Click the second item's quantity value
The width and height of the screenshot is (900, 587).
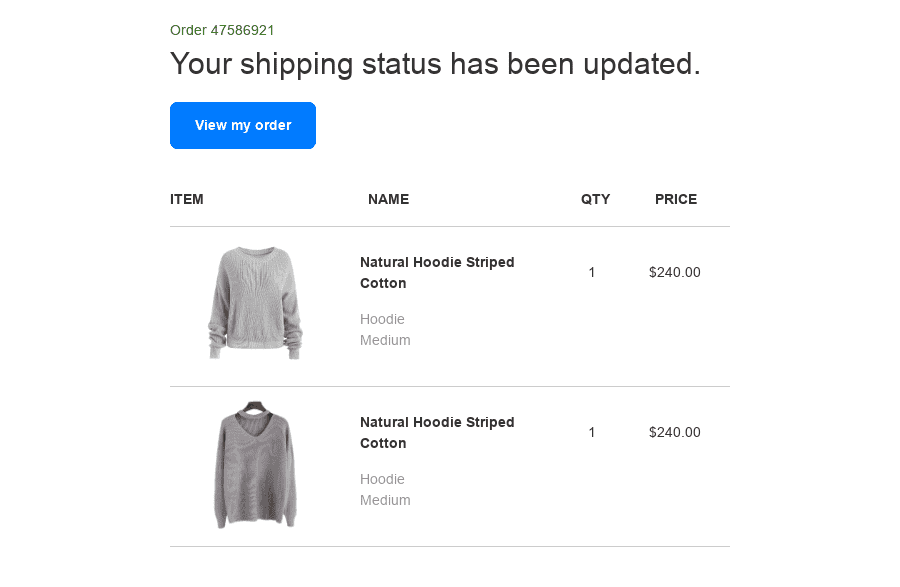click(592, 432)
